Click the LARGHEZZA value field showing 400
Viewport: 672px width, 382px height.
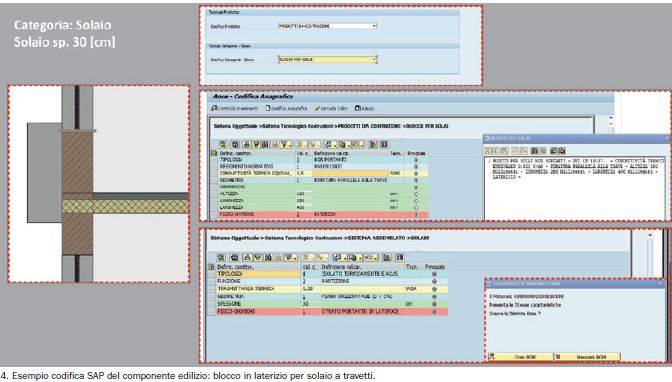[x=304, y=208]
